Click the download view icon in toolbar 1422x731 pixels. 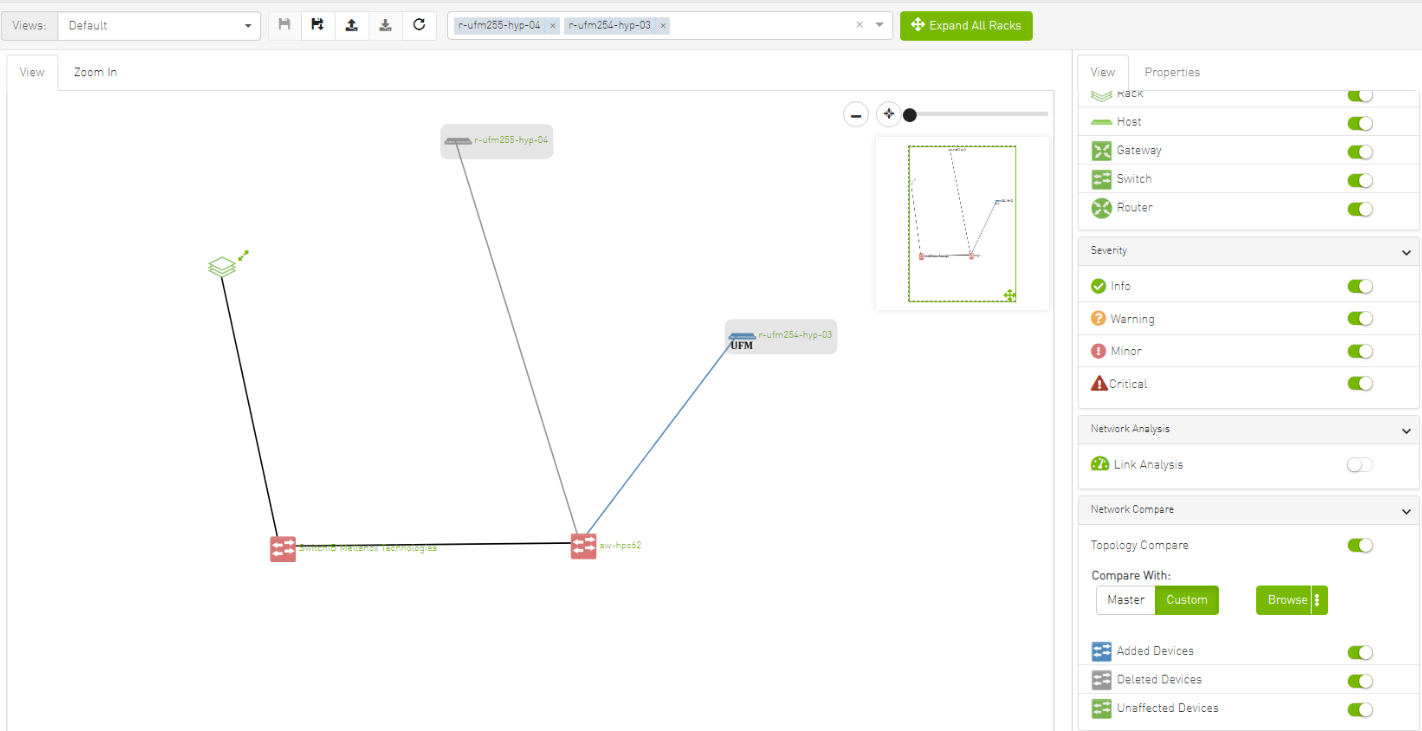tap(385, 25)
